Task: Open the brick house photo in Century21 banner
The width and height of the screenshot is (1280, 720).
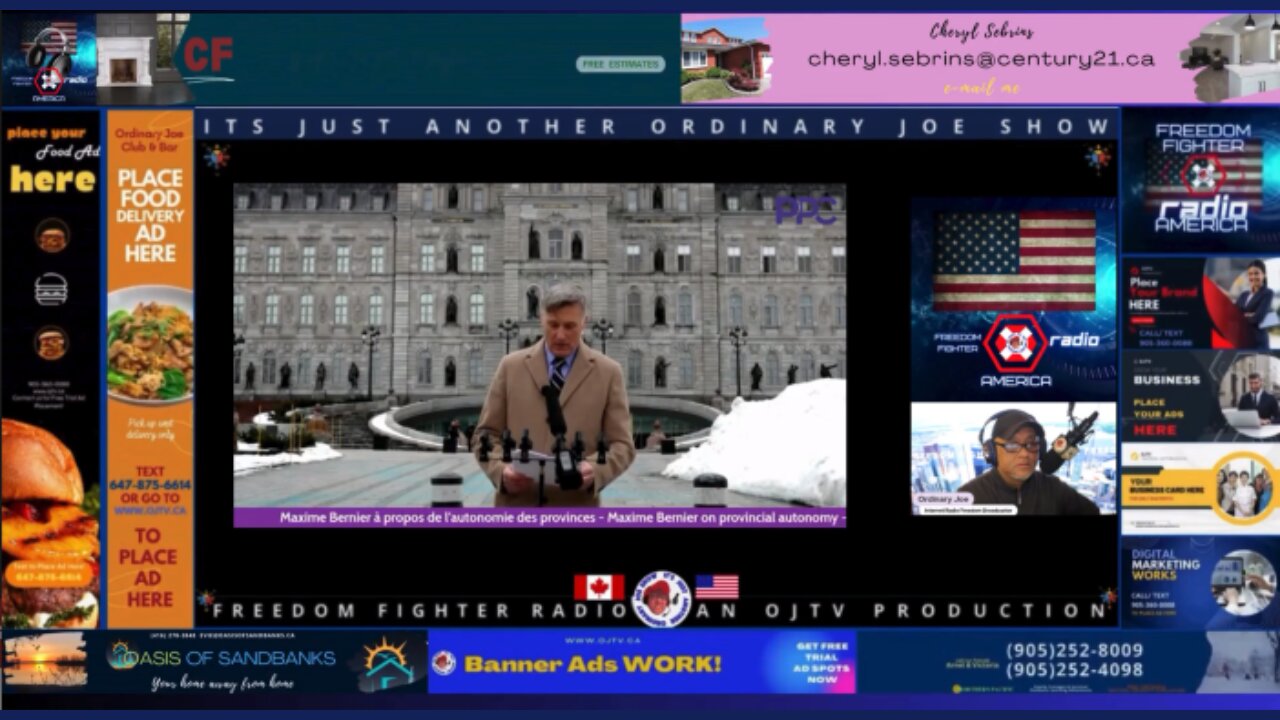Action: (725, 58)
